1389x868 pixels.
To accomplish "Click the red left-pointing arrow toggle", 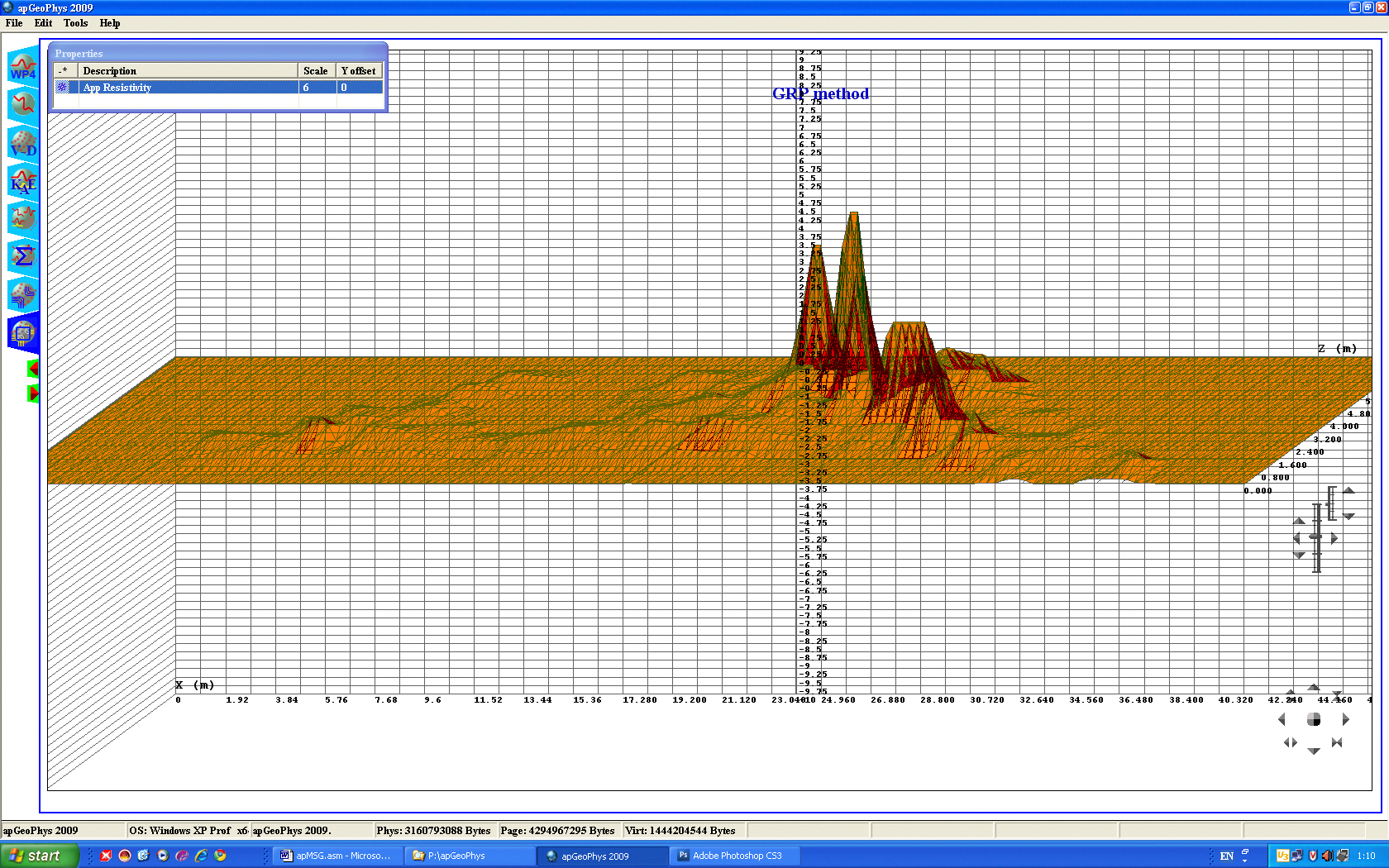I will (x=33, y=369).
